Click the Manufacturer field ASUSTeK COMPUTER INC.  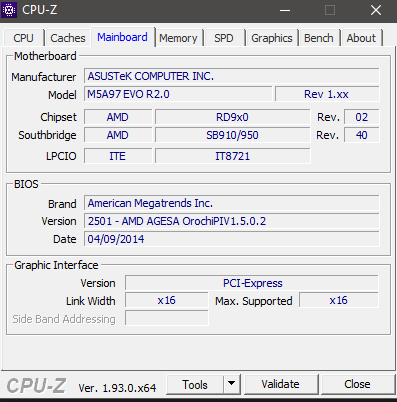coord(231,76)
